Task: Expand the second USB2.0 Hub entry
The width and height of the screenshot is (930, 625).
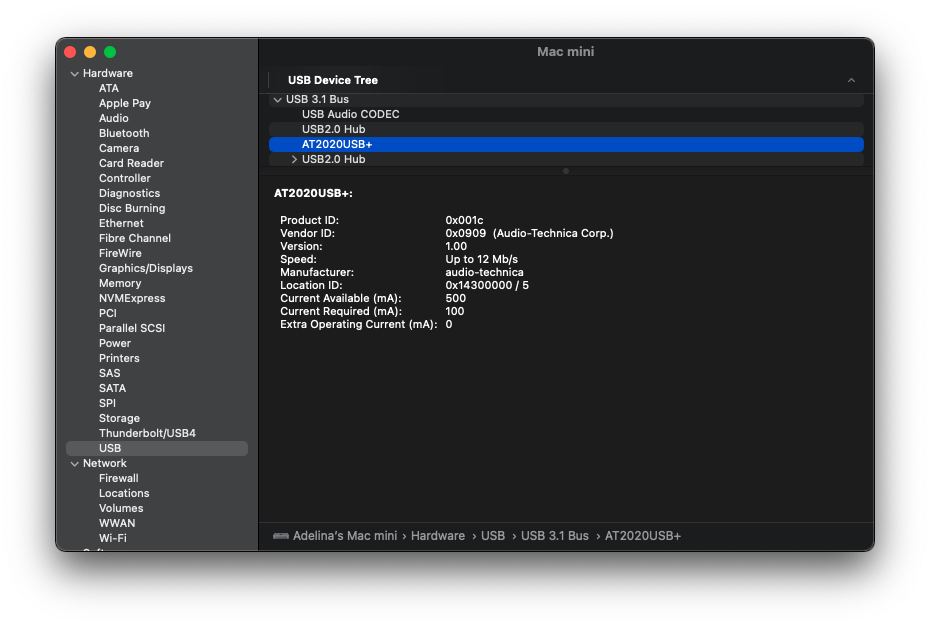Action: tap(294, 160)
